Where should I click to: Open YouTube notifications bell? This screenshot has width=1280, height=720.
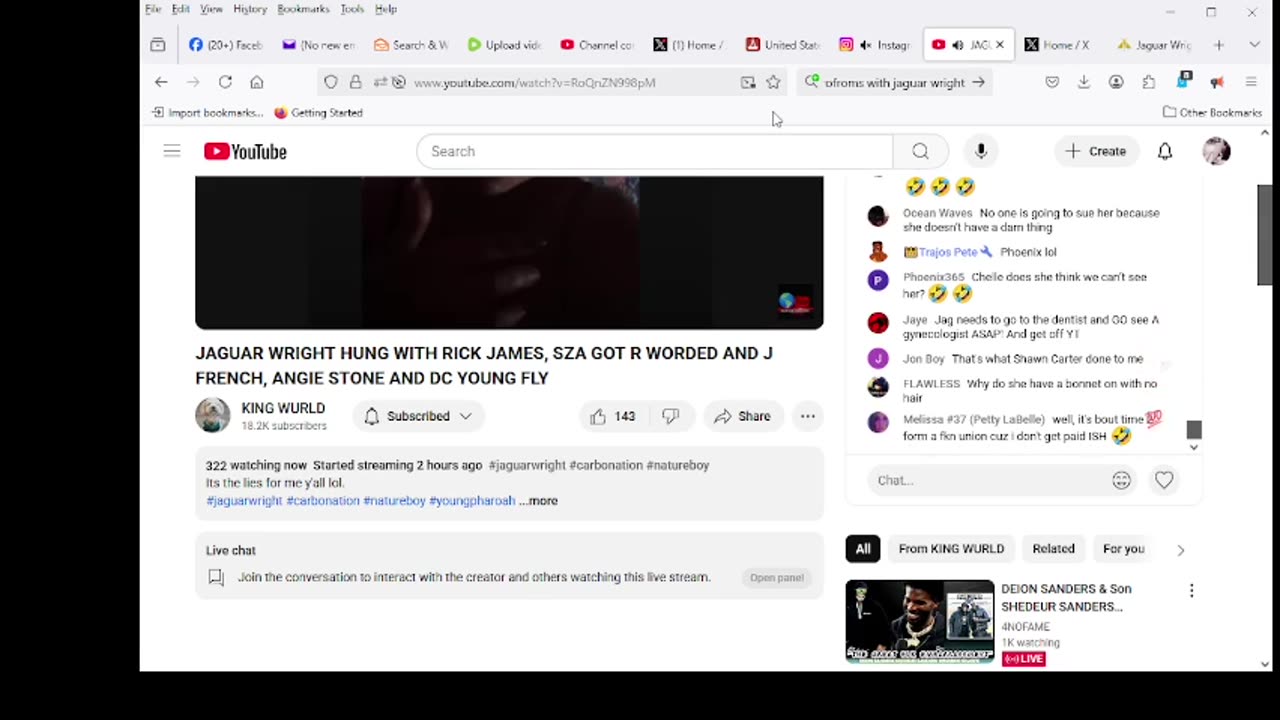tap(1165, 151)
